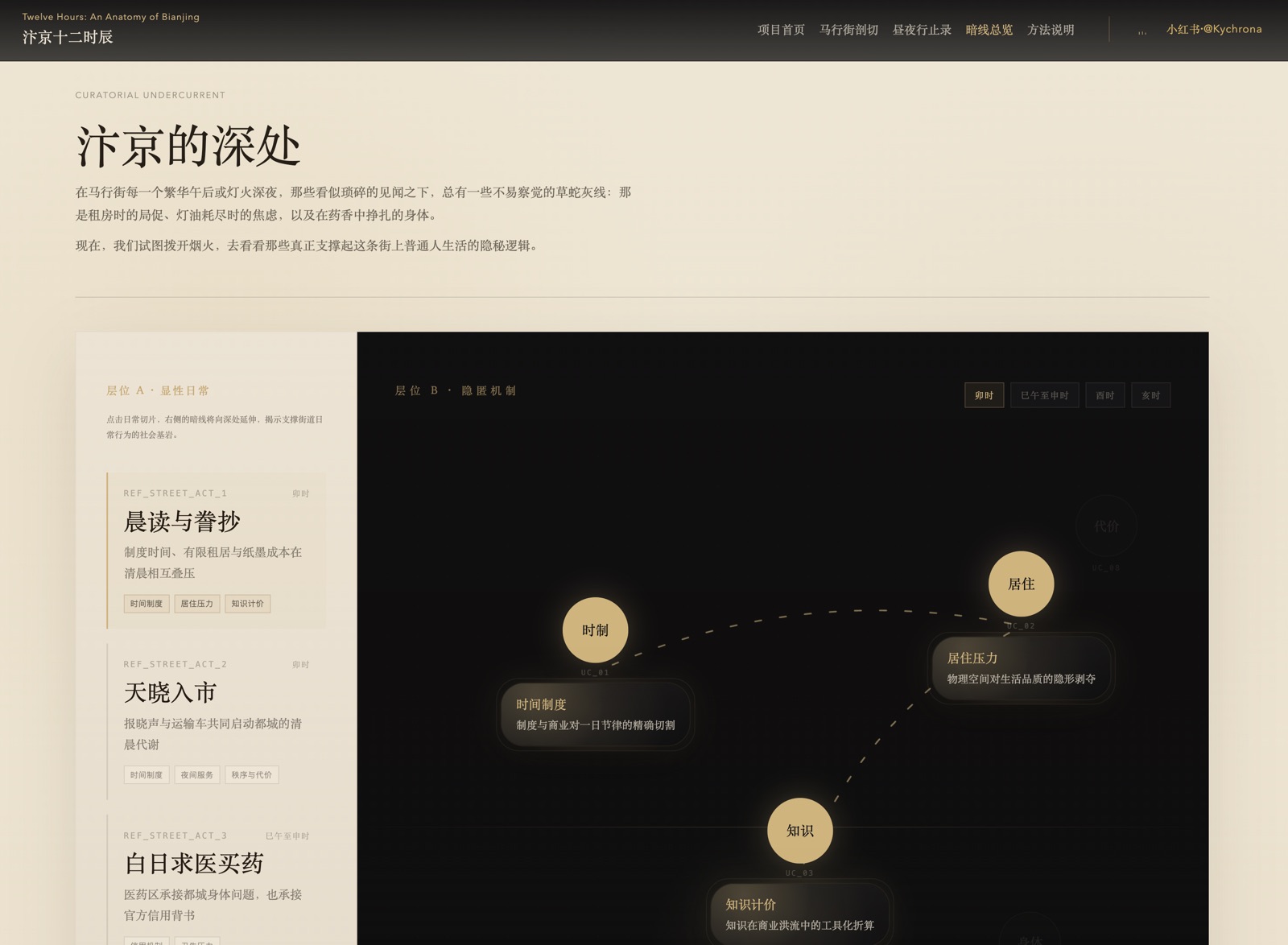This screenshot has width=1288, height=945.
Task: Click the 时制 circular node
Action: tap(595, 630)
